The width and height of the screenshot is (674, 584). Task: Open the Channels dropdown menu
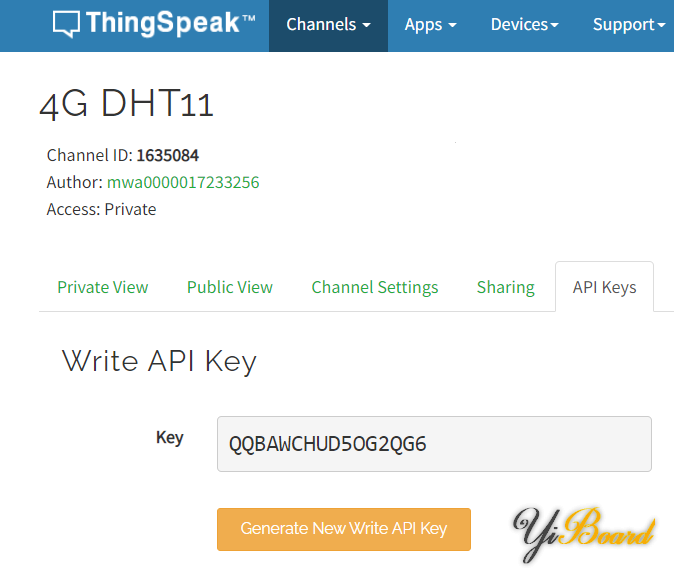tap(328, 25)
